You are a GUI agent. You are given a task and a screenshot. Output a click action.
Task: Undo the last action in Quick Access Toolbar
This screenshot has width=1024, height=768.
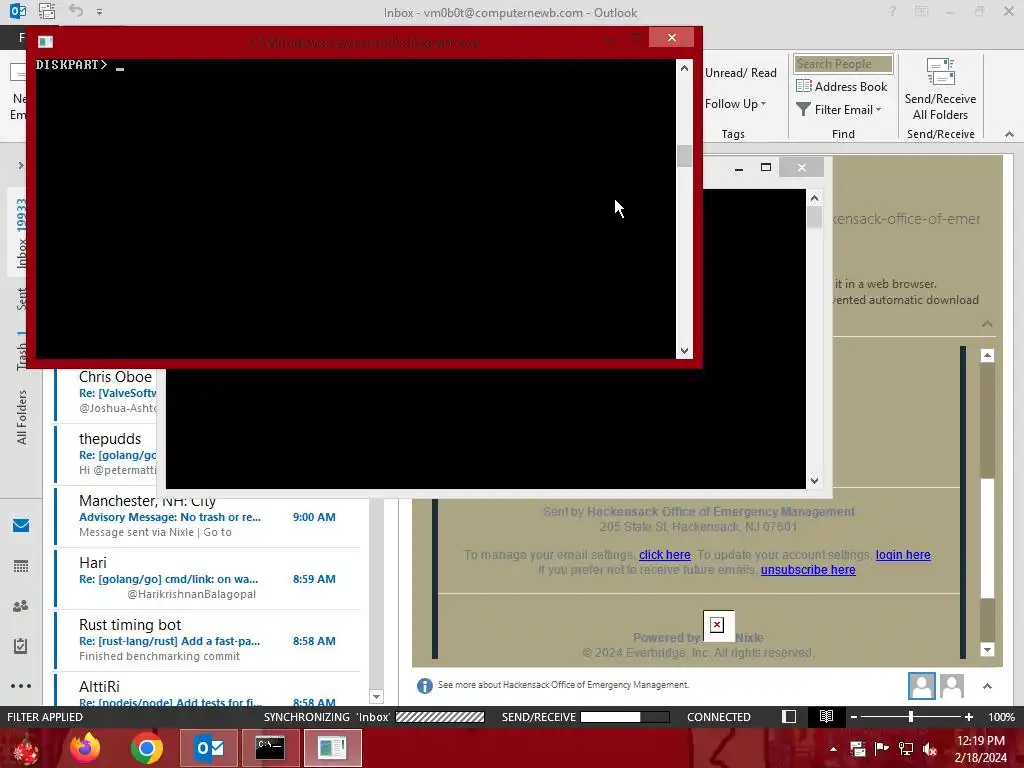(x=76, y=12)
